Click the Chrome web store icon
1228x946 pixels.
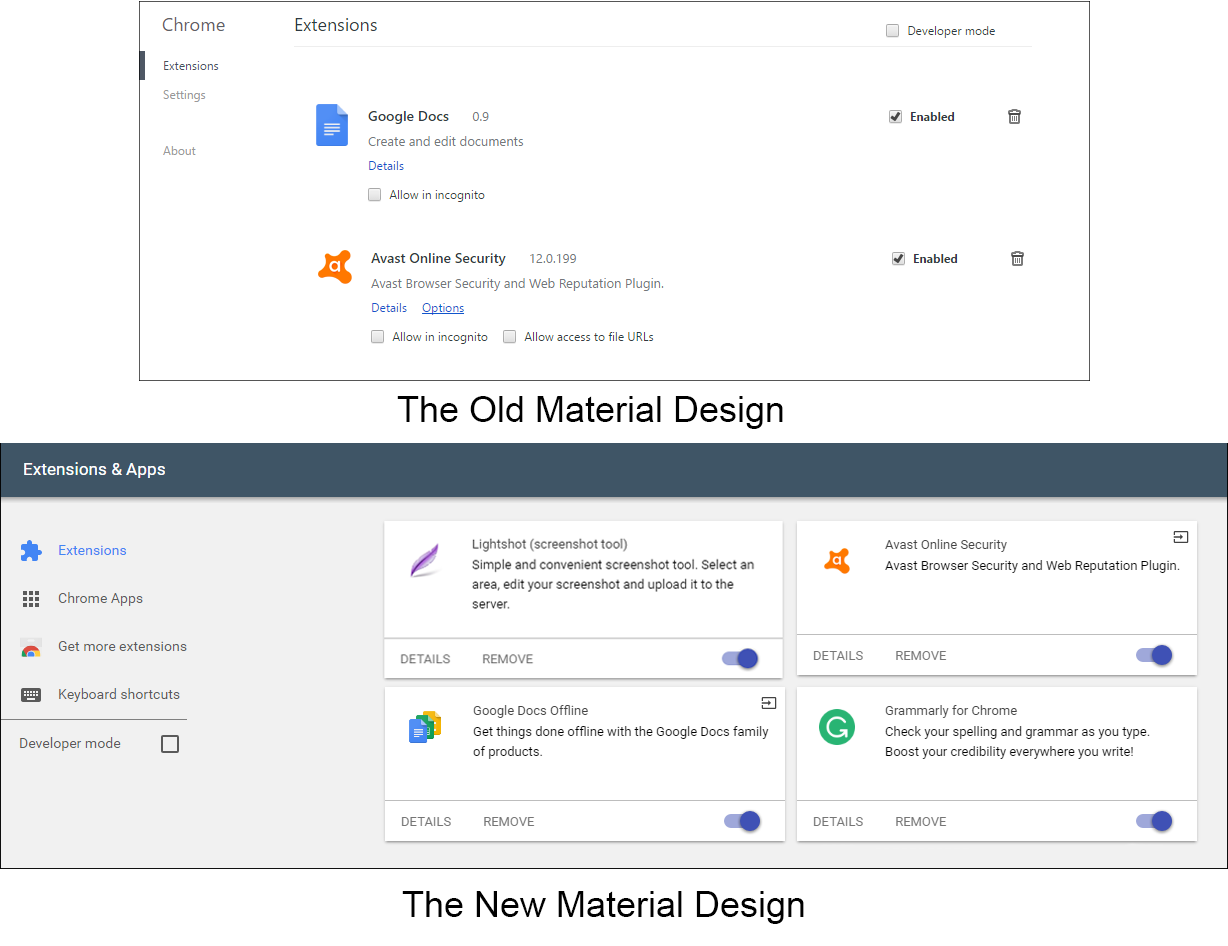pos(31,647)
